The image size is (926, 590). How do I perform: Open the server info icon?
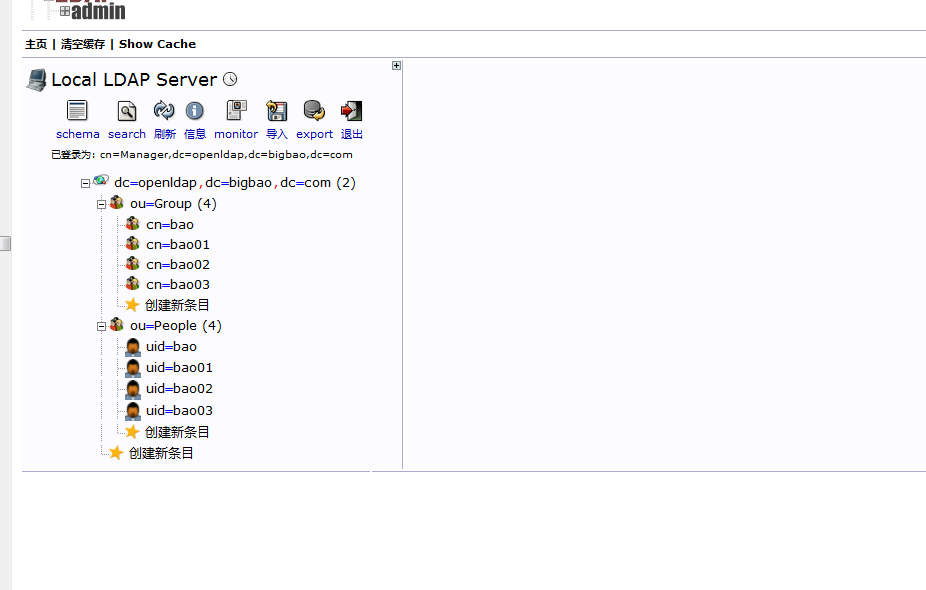(x=194, y=110)
